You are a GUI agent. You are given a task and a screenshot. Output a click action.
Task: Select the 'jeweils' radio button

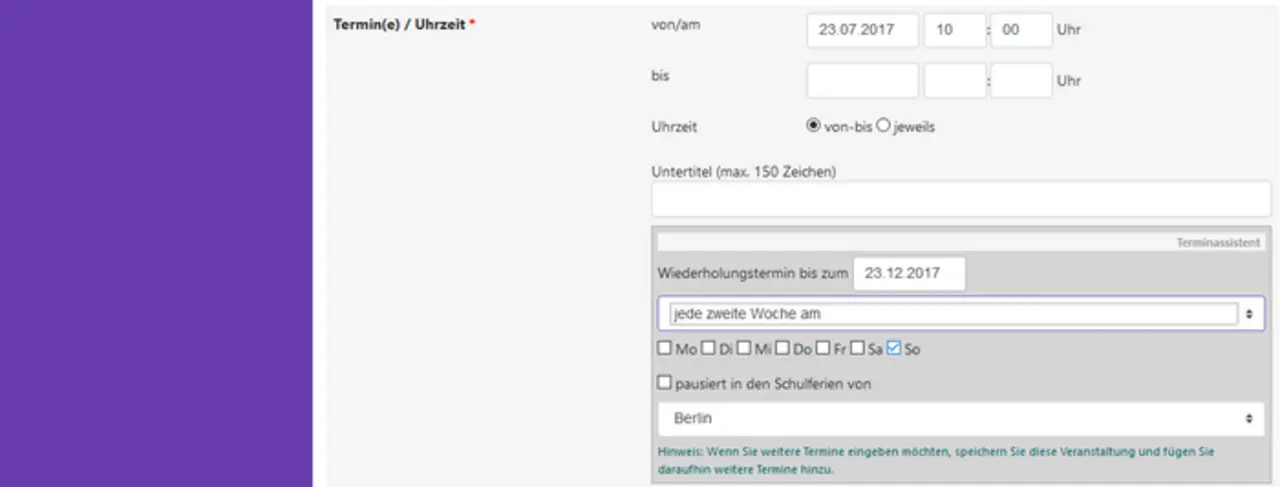pos(883,127)
